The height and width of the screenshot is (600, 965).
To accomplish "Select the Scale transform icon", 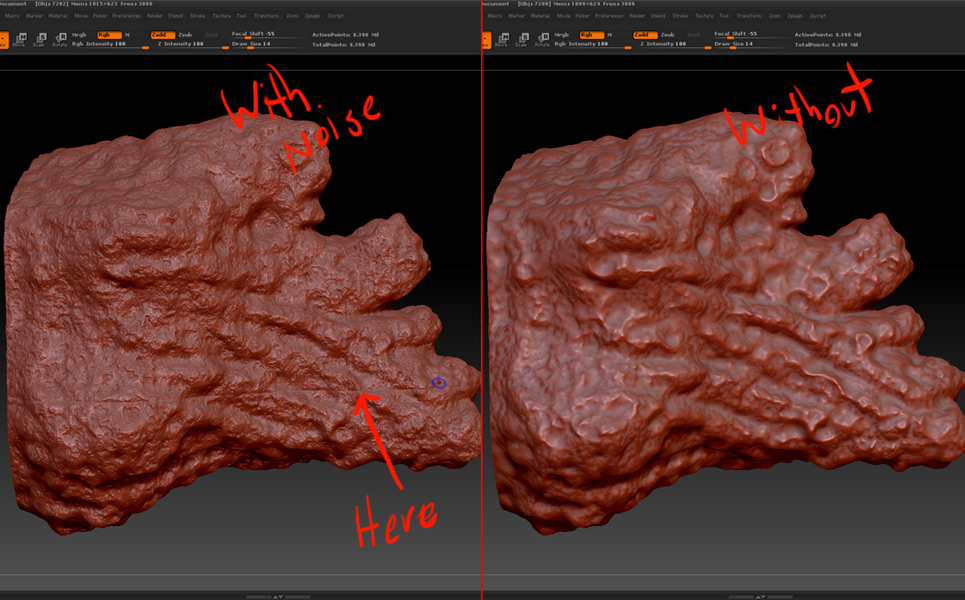I will (40, 39).
